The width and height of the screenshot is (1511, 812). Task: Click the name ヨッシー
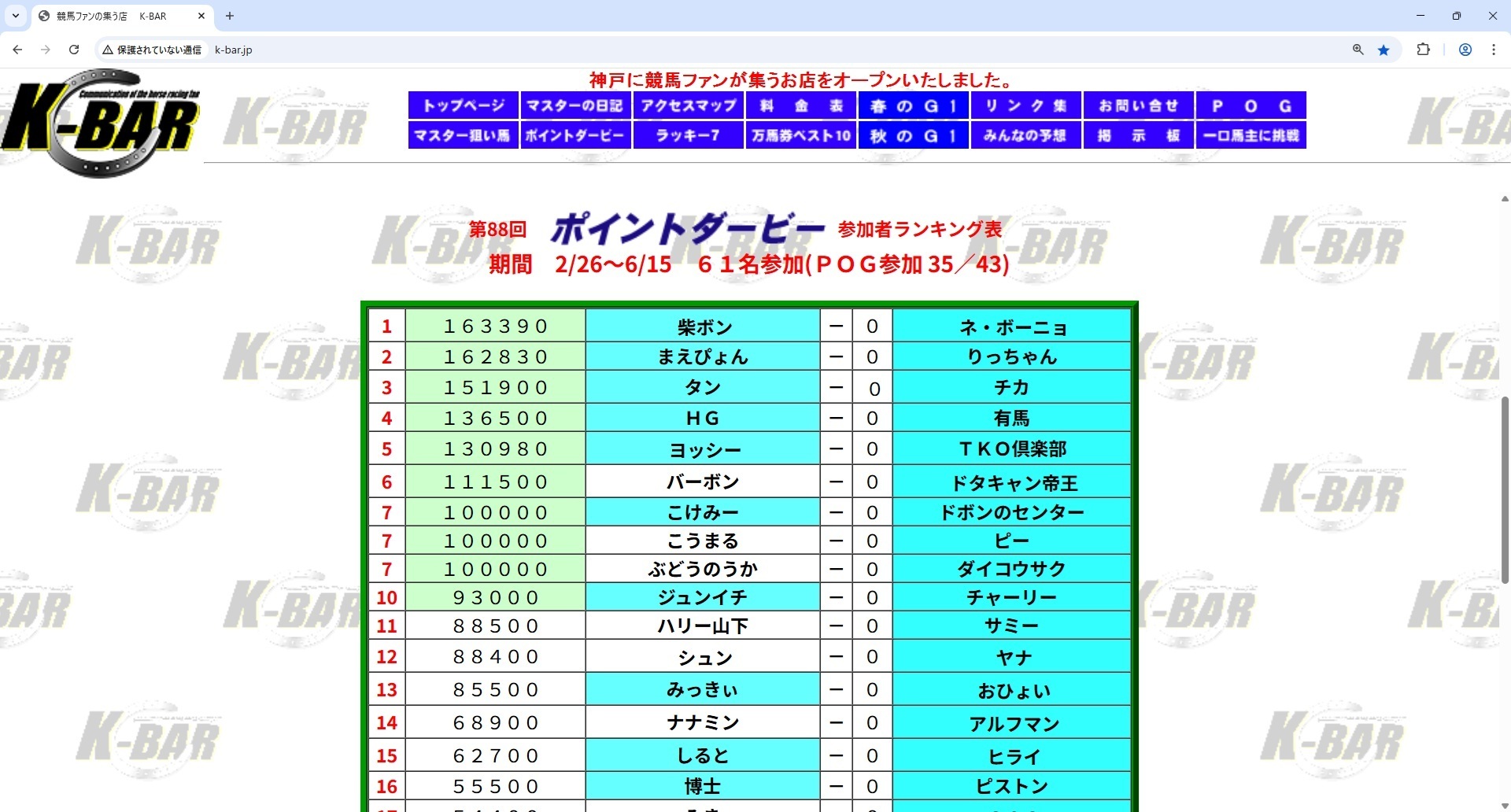pyautogui.click(x=704, y=449)
